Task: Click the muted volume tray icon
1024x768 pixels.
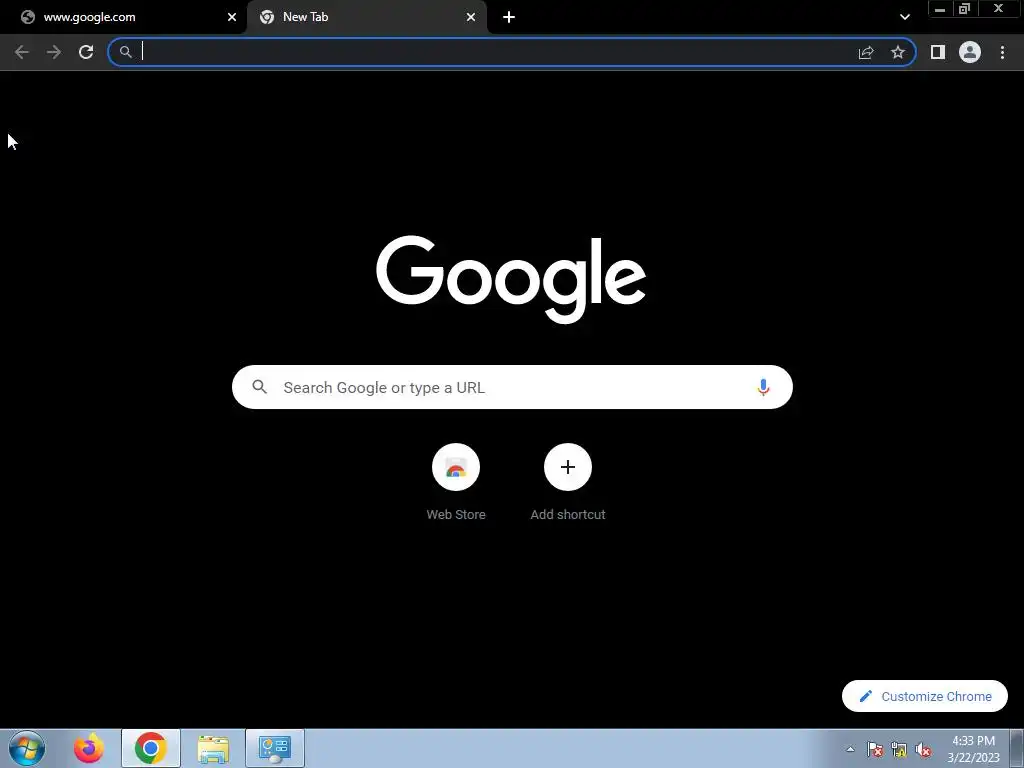Action: pyautogui.click(x=923, y=749)
